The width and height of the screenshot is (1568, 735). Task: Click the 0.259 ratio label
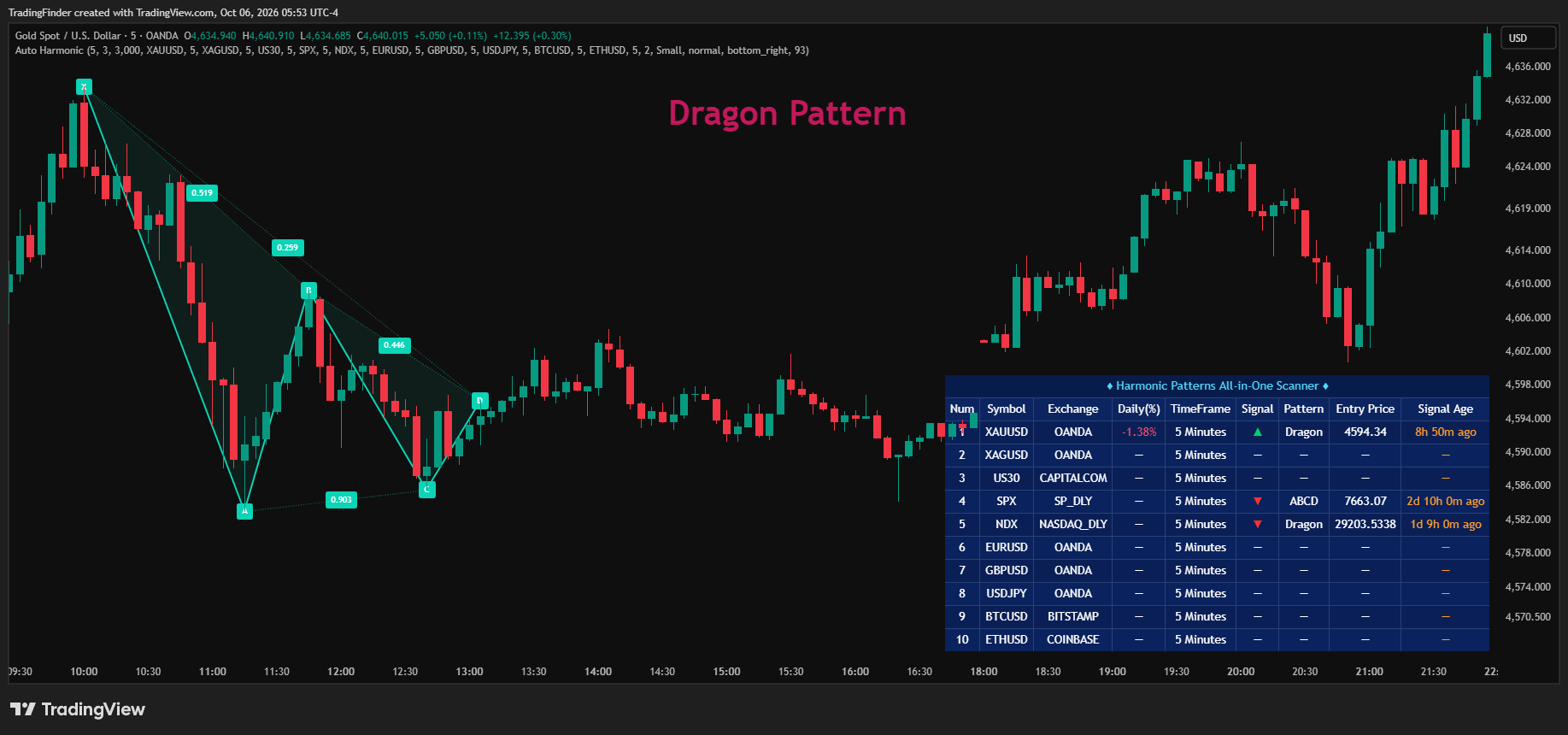[288, 248]
